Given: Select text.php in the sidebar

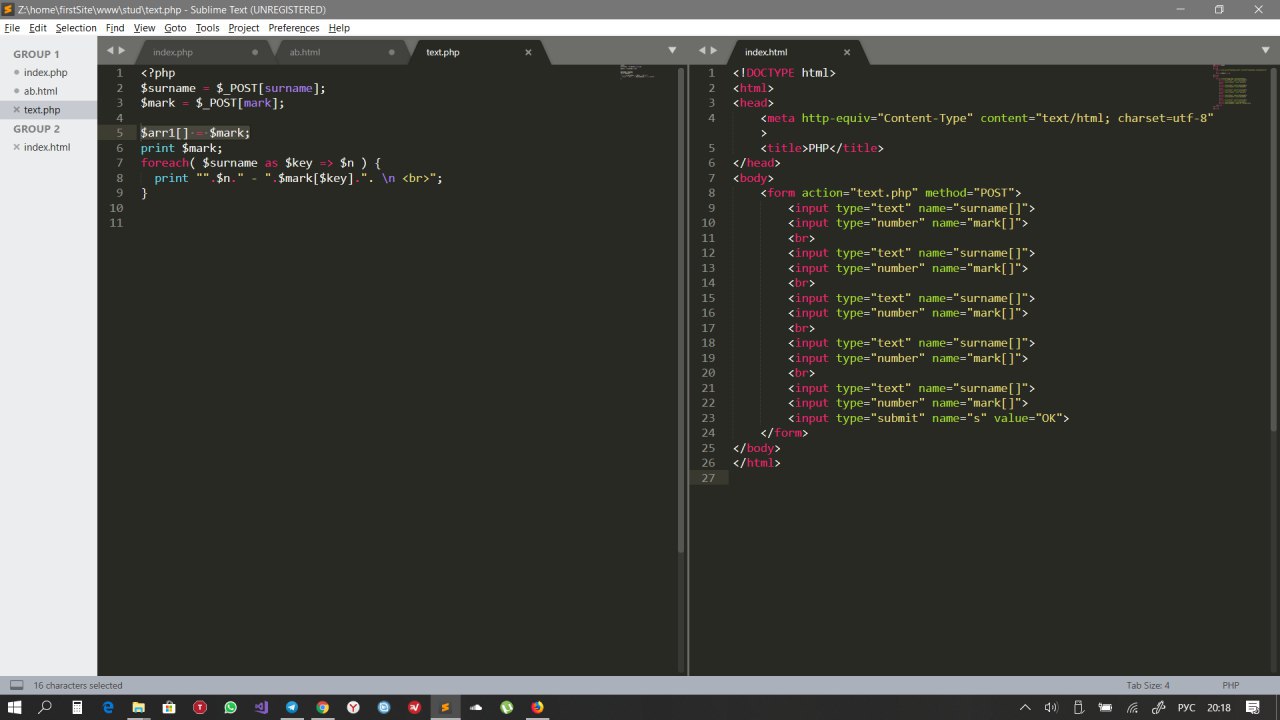Looking at the screenshot, I should 42,110.
